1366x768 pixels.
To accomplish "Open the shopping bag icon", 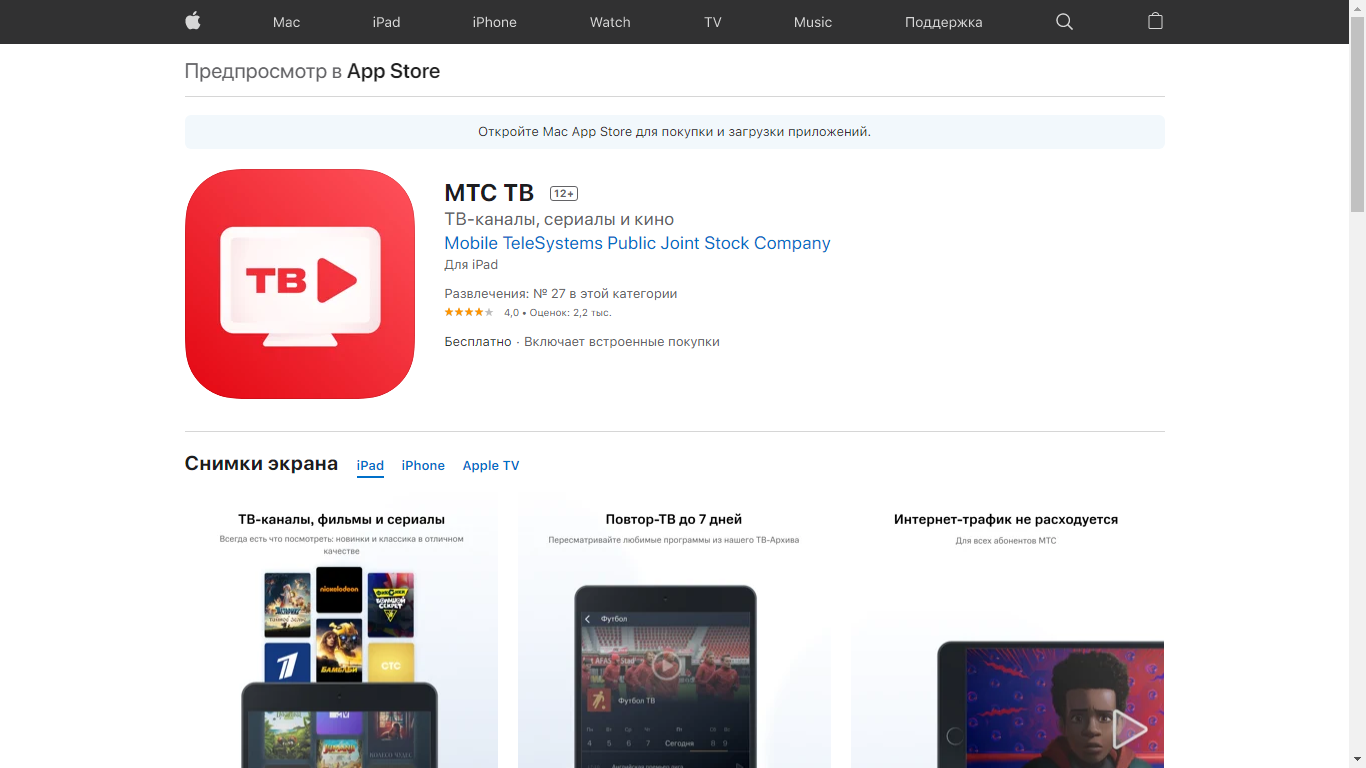I will 1155,21.
